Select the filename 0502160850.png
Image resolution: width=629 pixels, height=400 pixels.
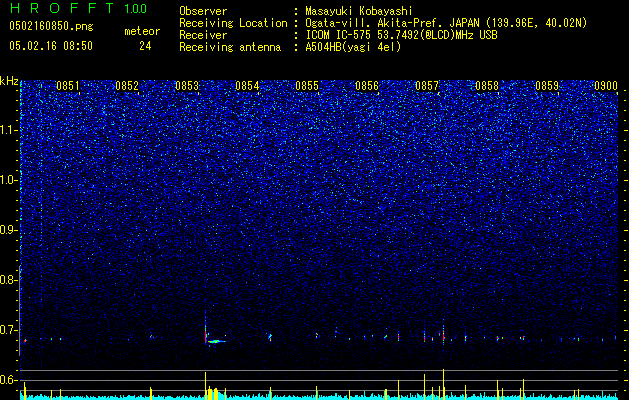(51, 26)
